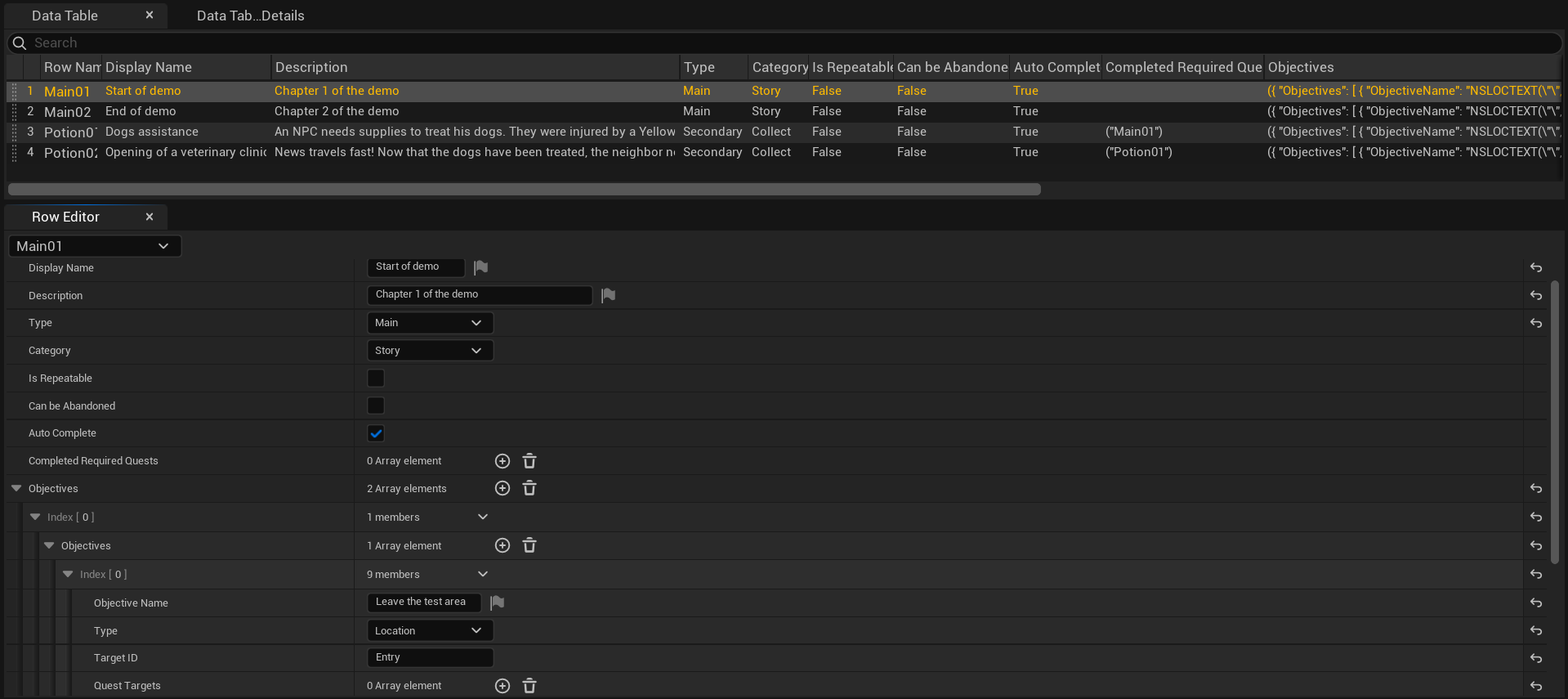The image size is (1568, 699).
Task: Click the table horizontal scrollbar
Action: [525, 190]
